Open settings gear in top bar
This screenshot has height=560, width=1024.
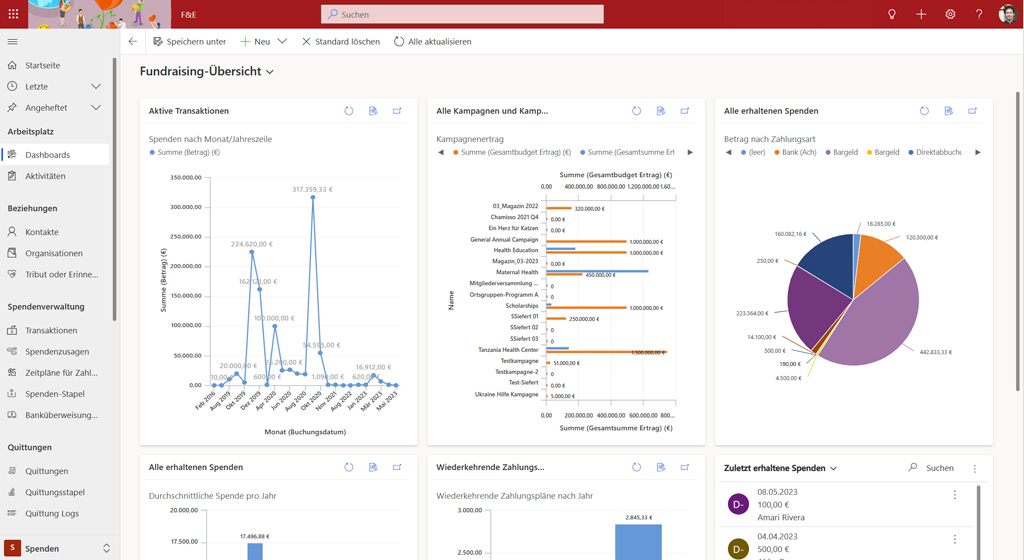pos(950,14)
